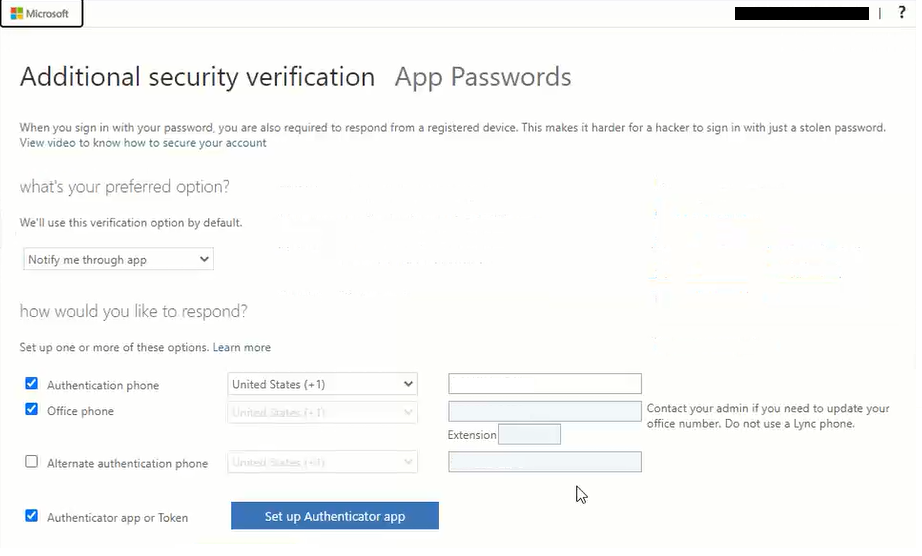Follow the Learn more link
The image size is (922, 556).
241,347
